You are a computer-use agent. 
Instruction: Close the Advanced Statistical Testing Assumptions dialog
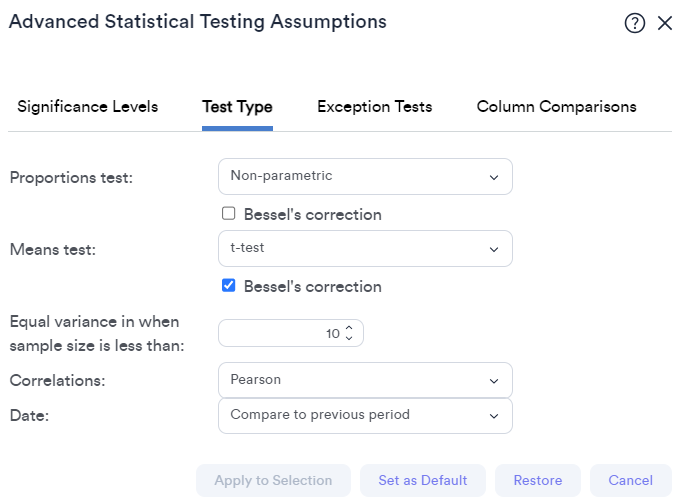664,23
